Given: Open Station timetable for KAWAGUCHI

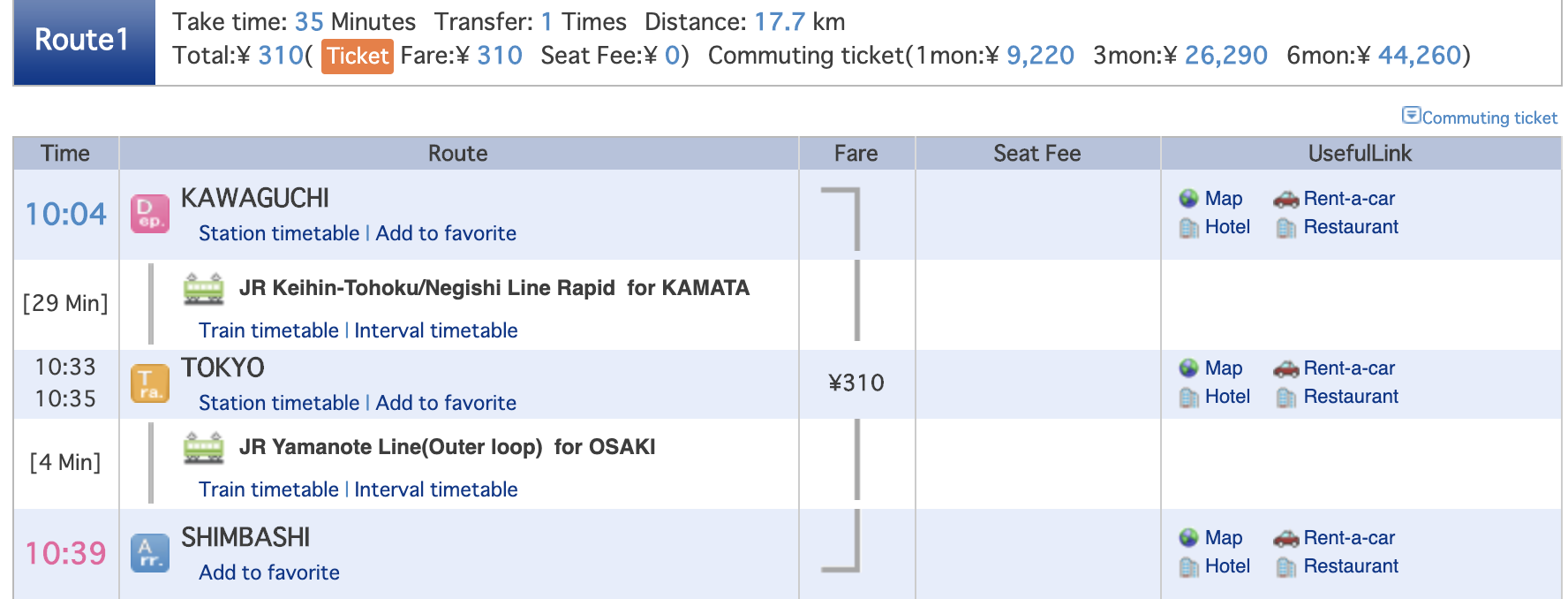Looking at the screenshot, I should coord(279,233).
